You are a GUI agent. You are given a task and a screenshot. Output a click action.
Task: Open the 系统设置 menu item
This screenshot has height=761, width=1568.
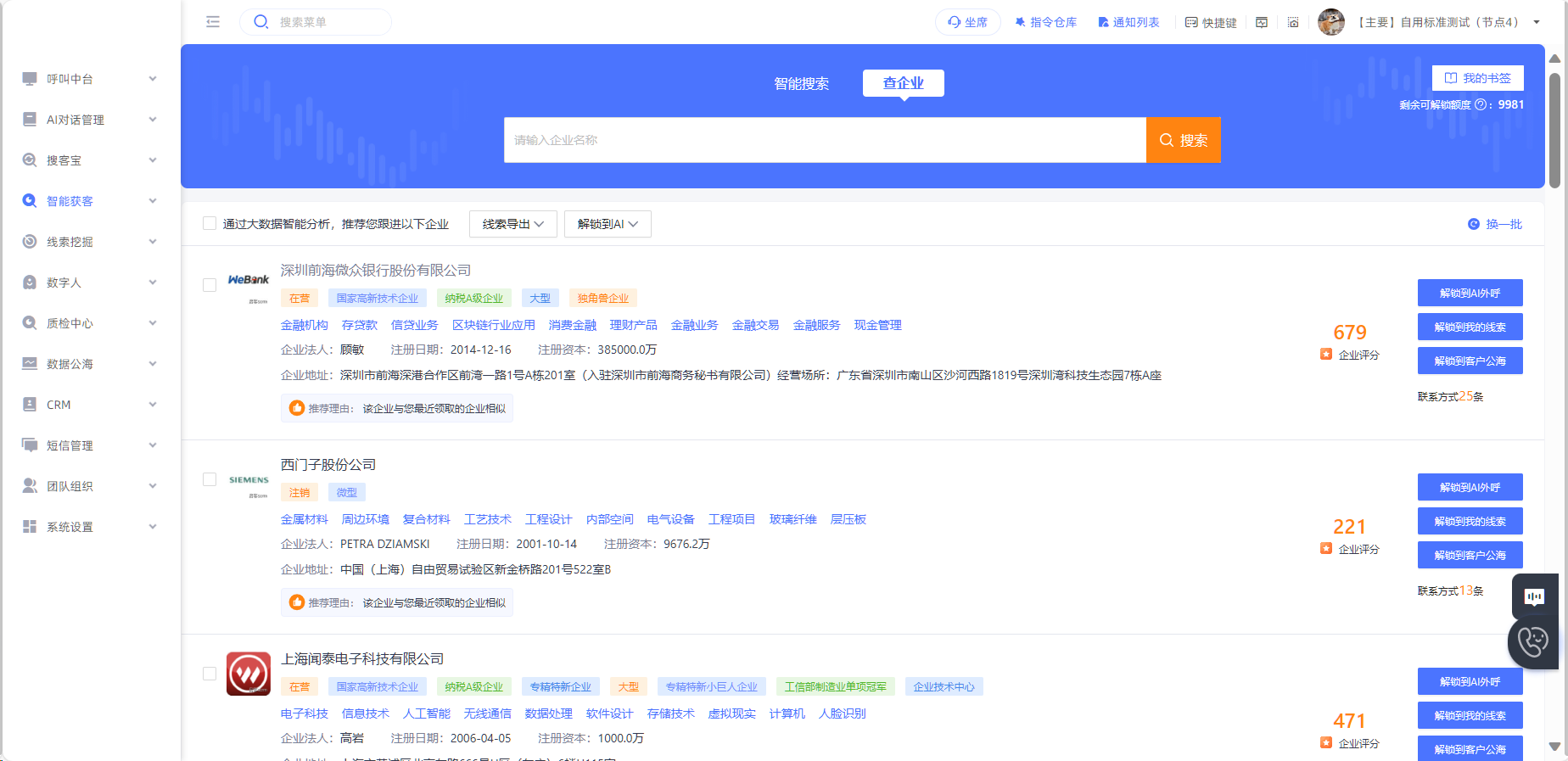coord(90,527)
